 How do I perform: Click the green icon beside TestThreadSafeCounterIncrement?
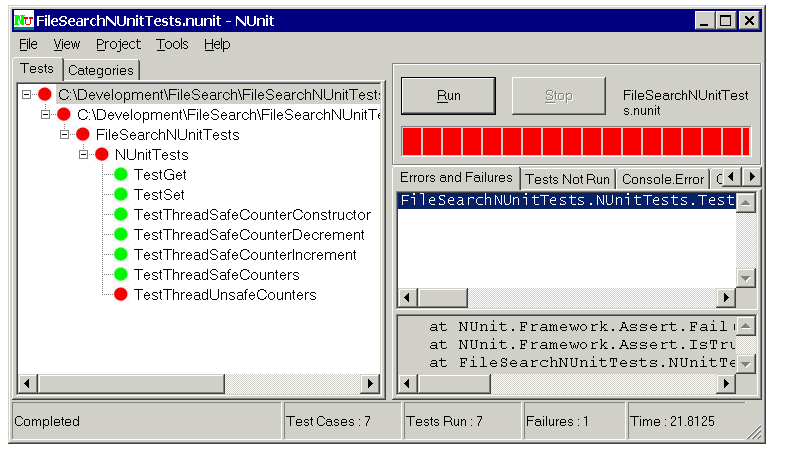pos(120,255)
